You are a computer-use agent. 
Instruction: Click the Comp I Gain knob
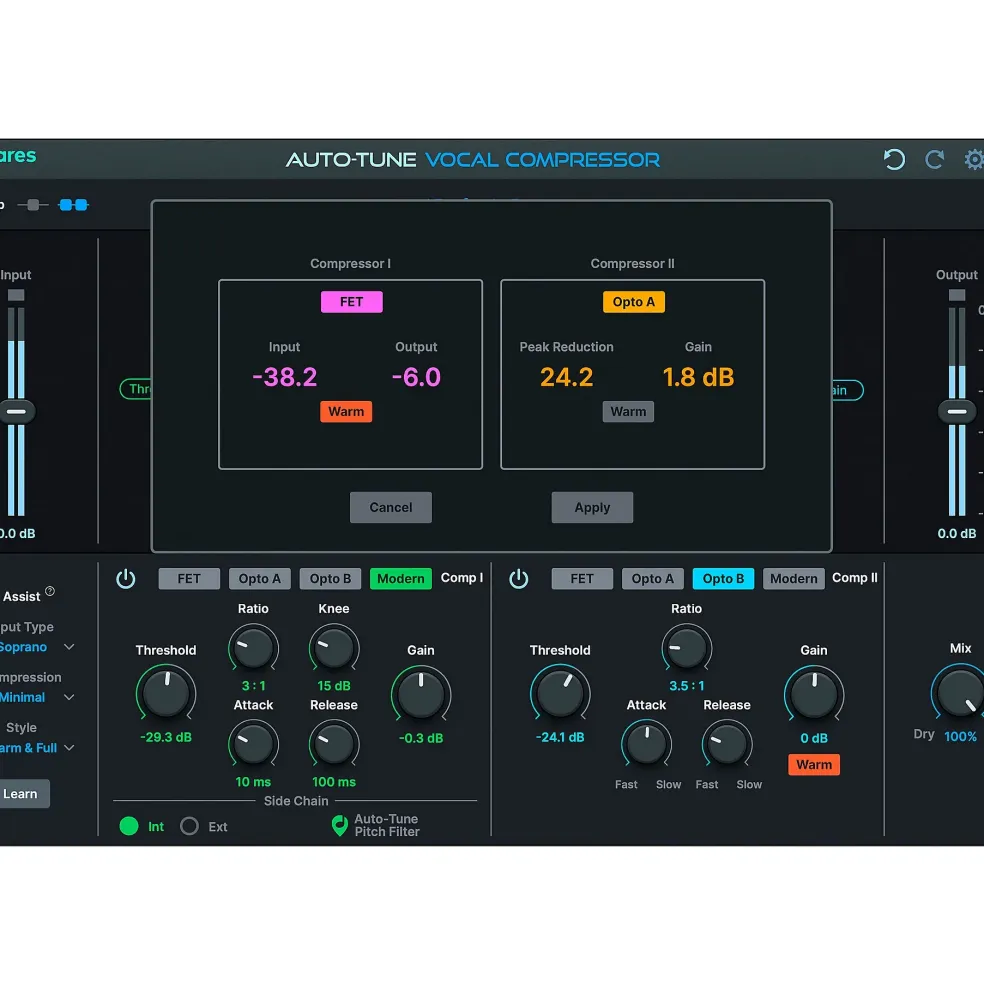pos(421,694)
